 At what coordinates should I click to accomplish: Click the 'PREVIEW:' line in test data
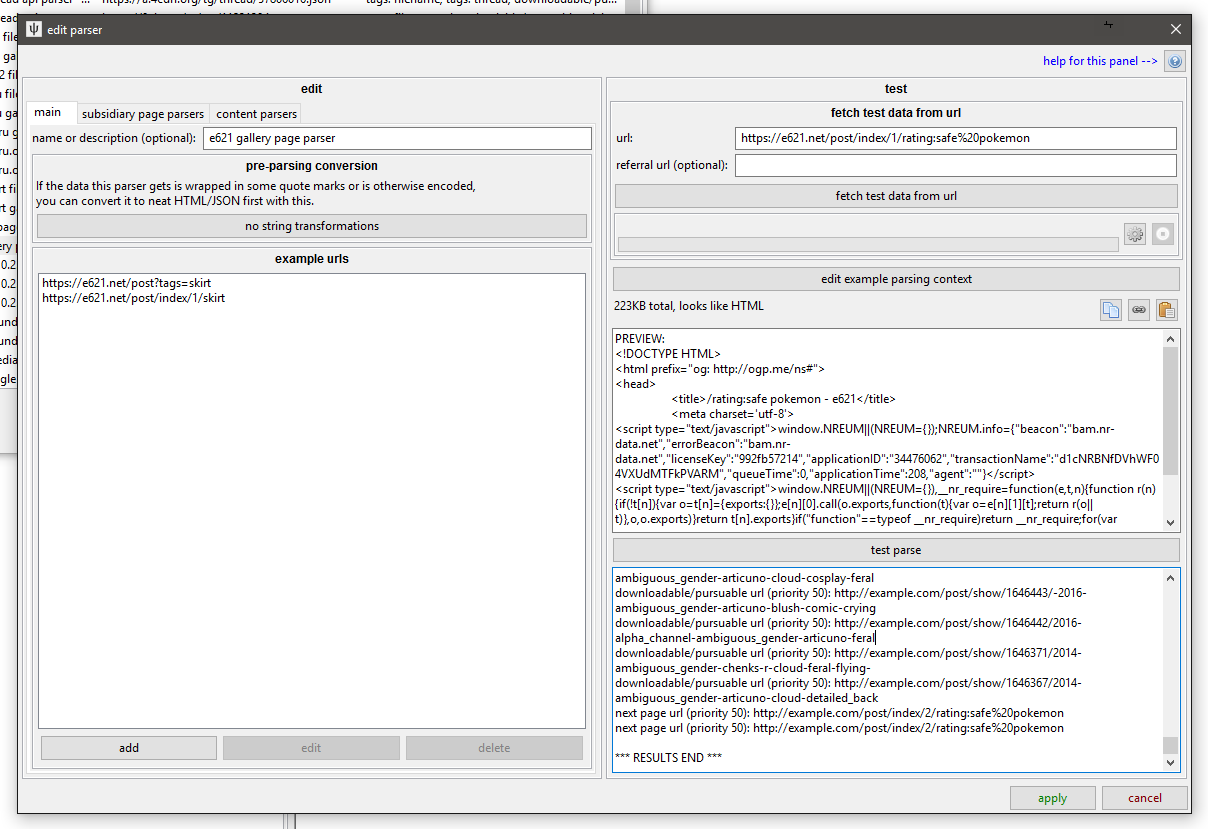click(640, 339)
